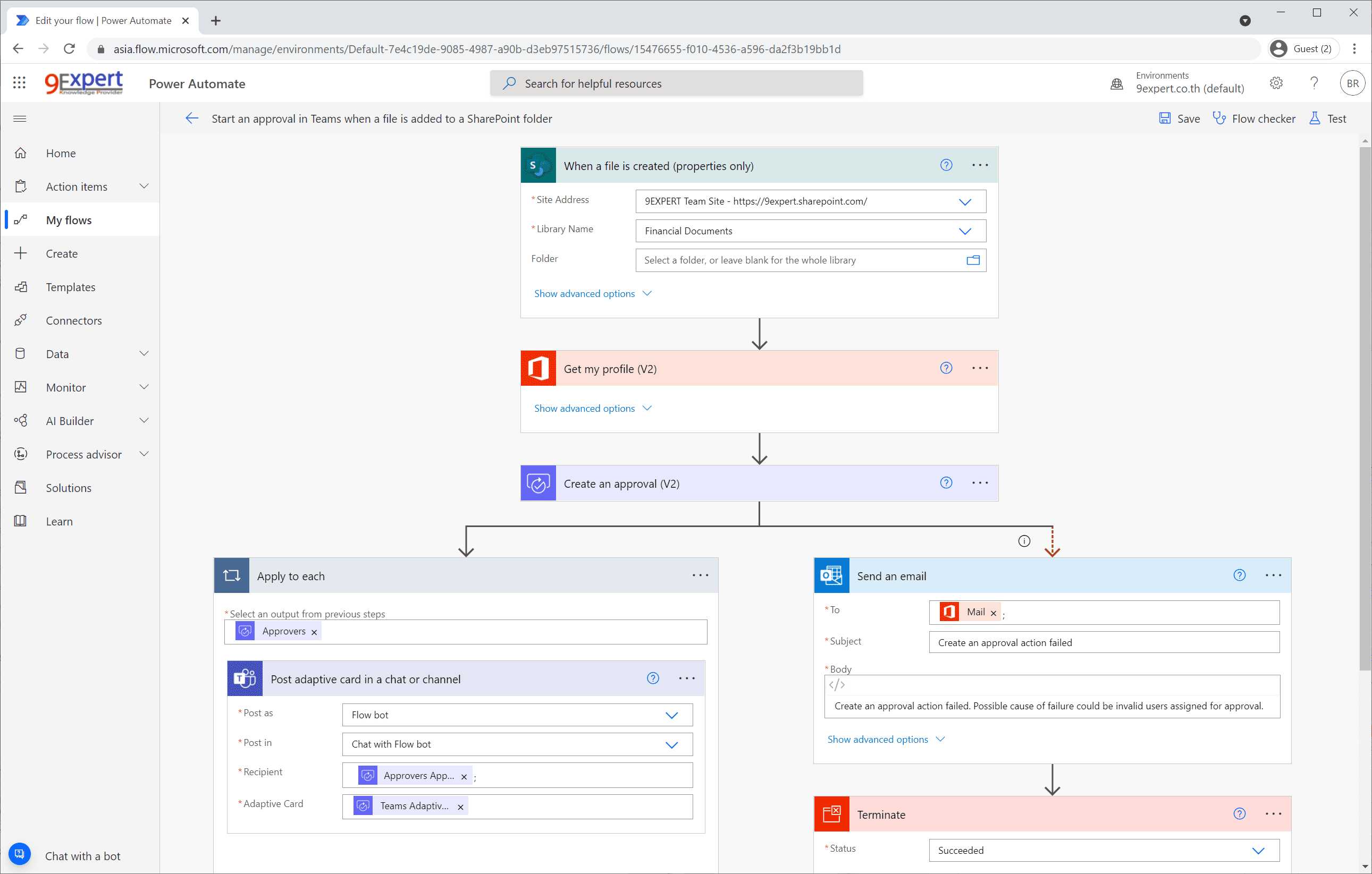Image resolution: width=1372 pixels, height=874 pixels.
Task: Open the app launcher waffle menu
Action: click(x=19, y=82)
